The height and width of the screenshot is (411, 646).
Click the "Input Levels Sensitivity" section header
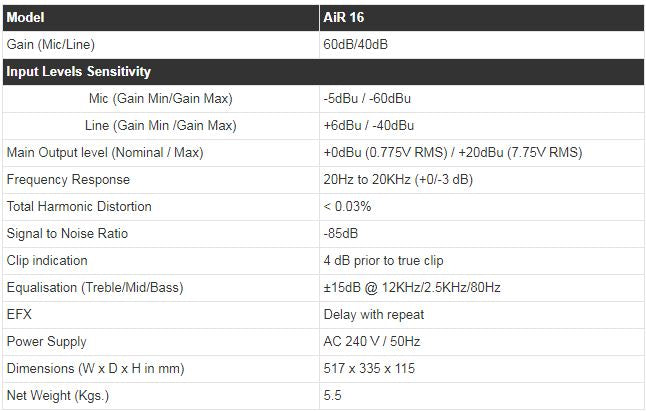(79, 72)
